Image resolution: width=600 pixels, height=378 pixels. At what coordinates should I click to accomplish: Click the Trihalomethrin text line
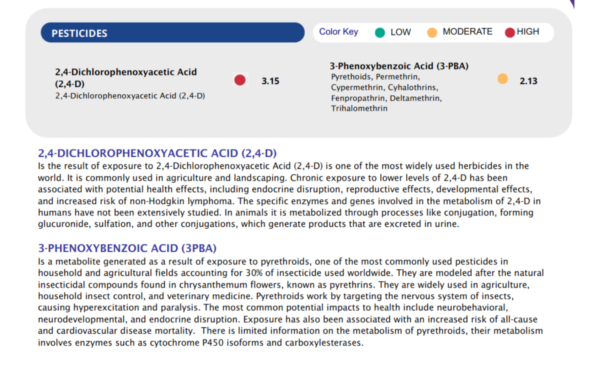coord(359,108)
